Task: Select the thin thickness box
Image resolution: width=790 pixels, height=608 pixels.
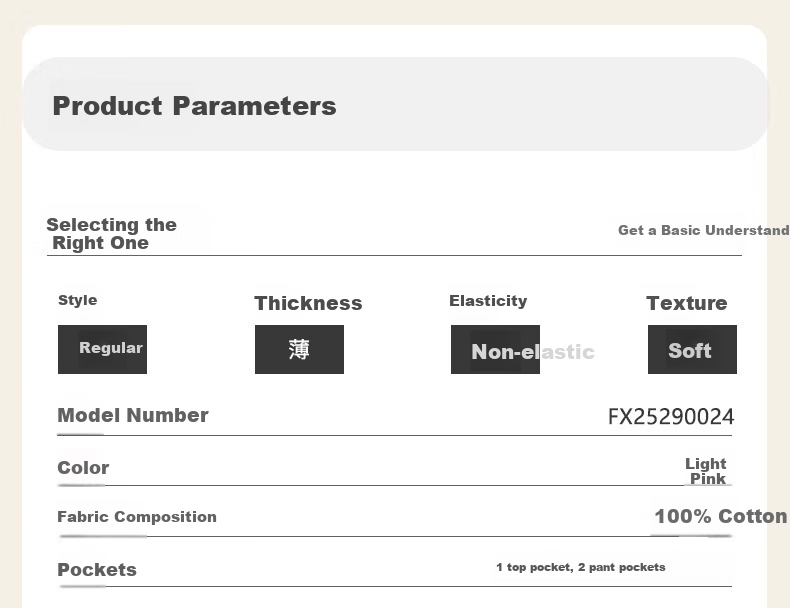Action: point(299,349)
